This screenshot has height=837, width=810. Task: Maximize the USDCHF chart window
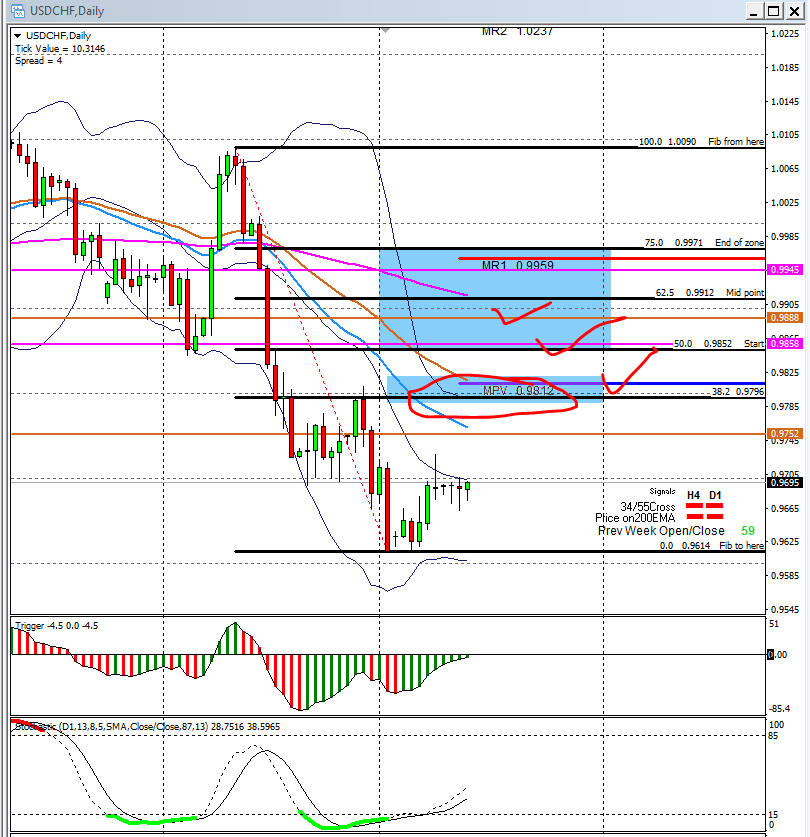[771, 12]
